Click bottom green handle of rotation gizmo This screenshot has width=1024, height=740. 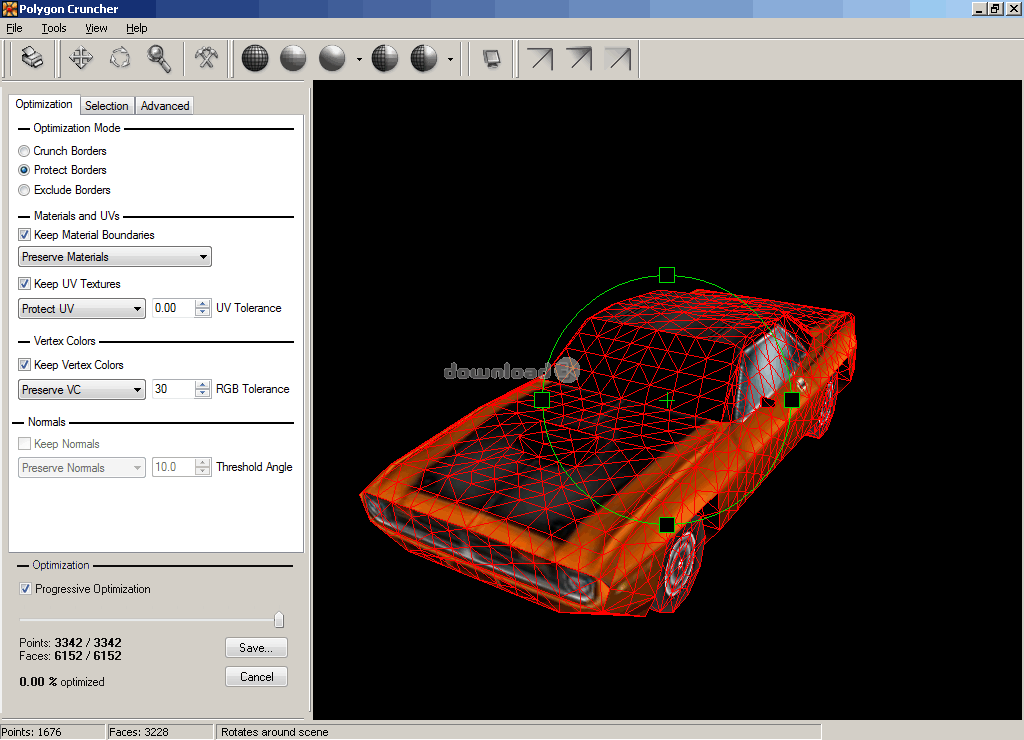pos(667,524)
